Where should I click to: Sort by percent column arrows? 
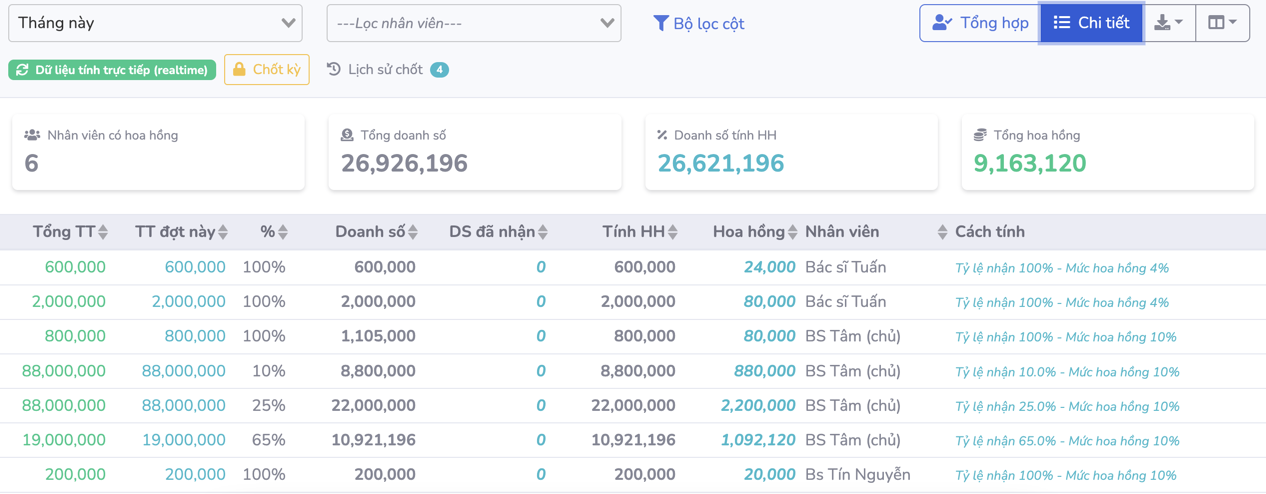coord(283,232)
